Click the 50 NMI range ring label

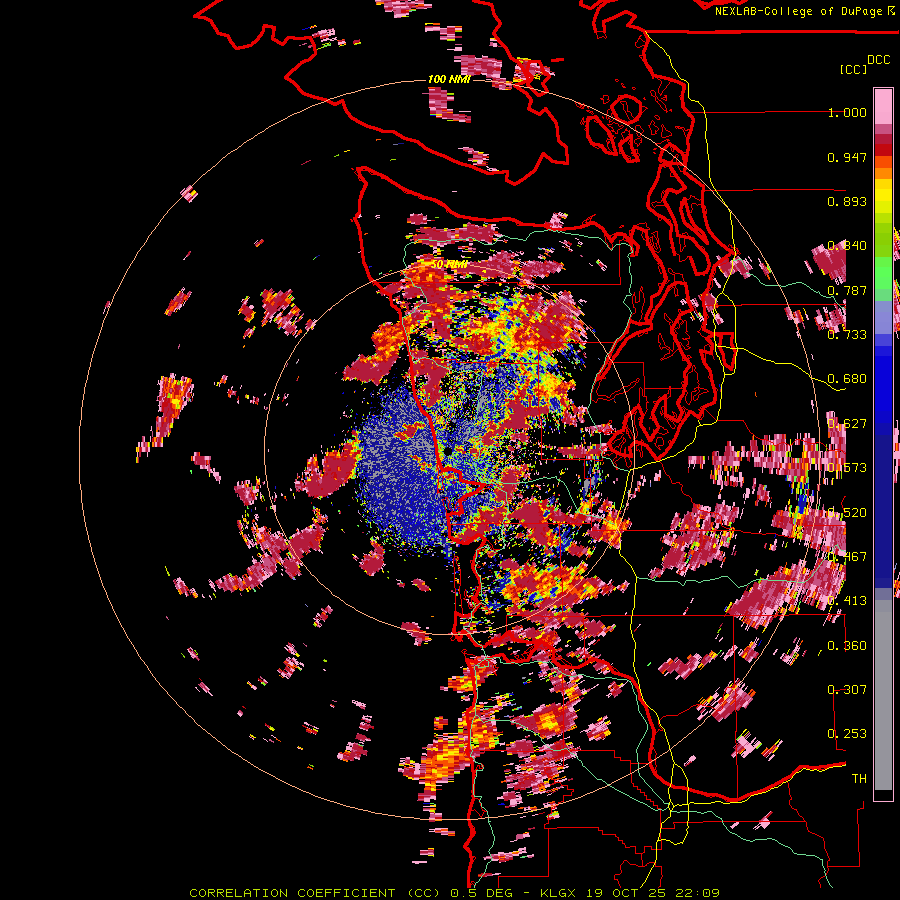click(x=449, y=265)
